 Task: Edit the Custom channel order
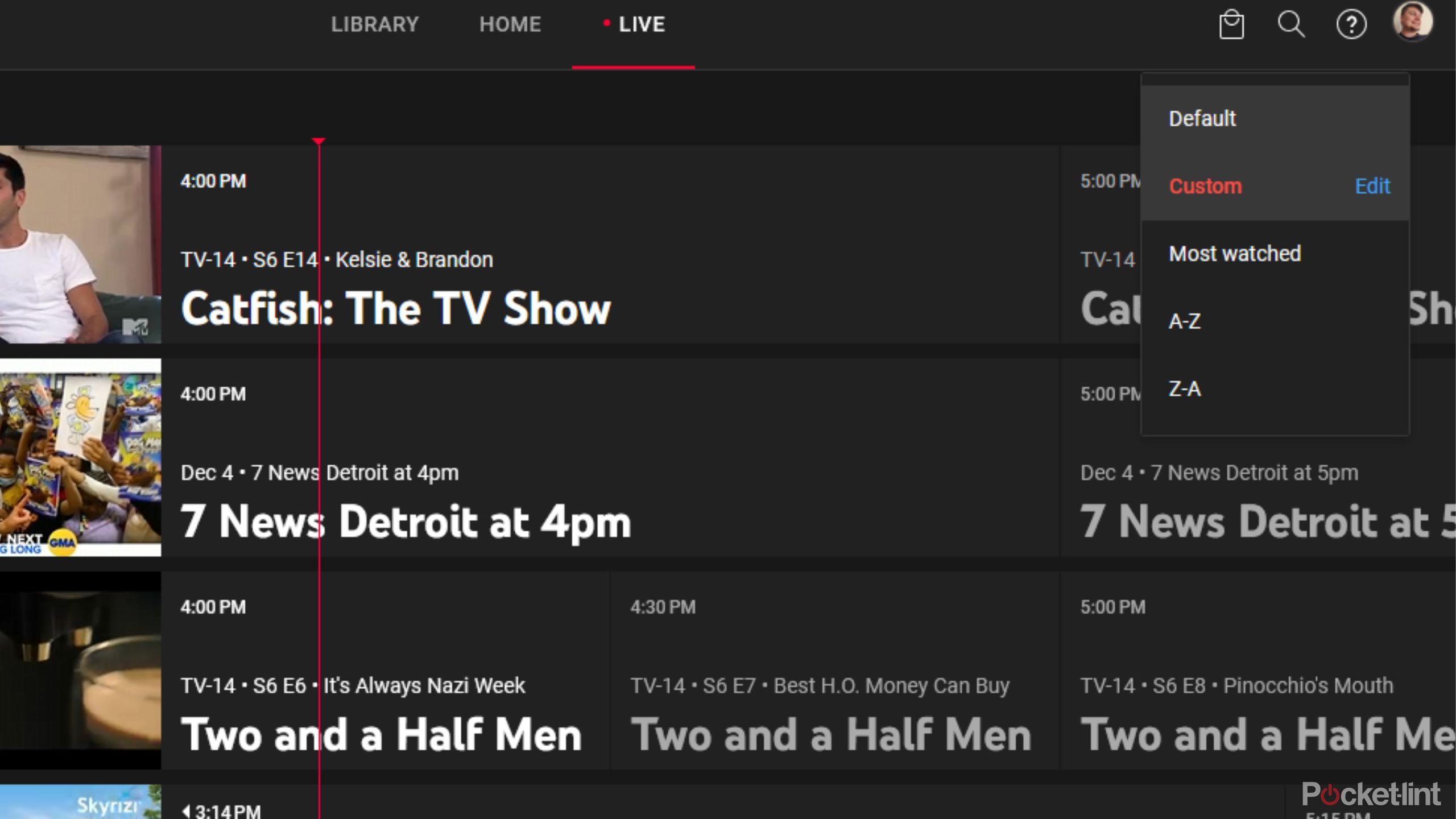(x=1372, y=186)
